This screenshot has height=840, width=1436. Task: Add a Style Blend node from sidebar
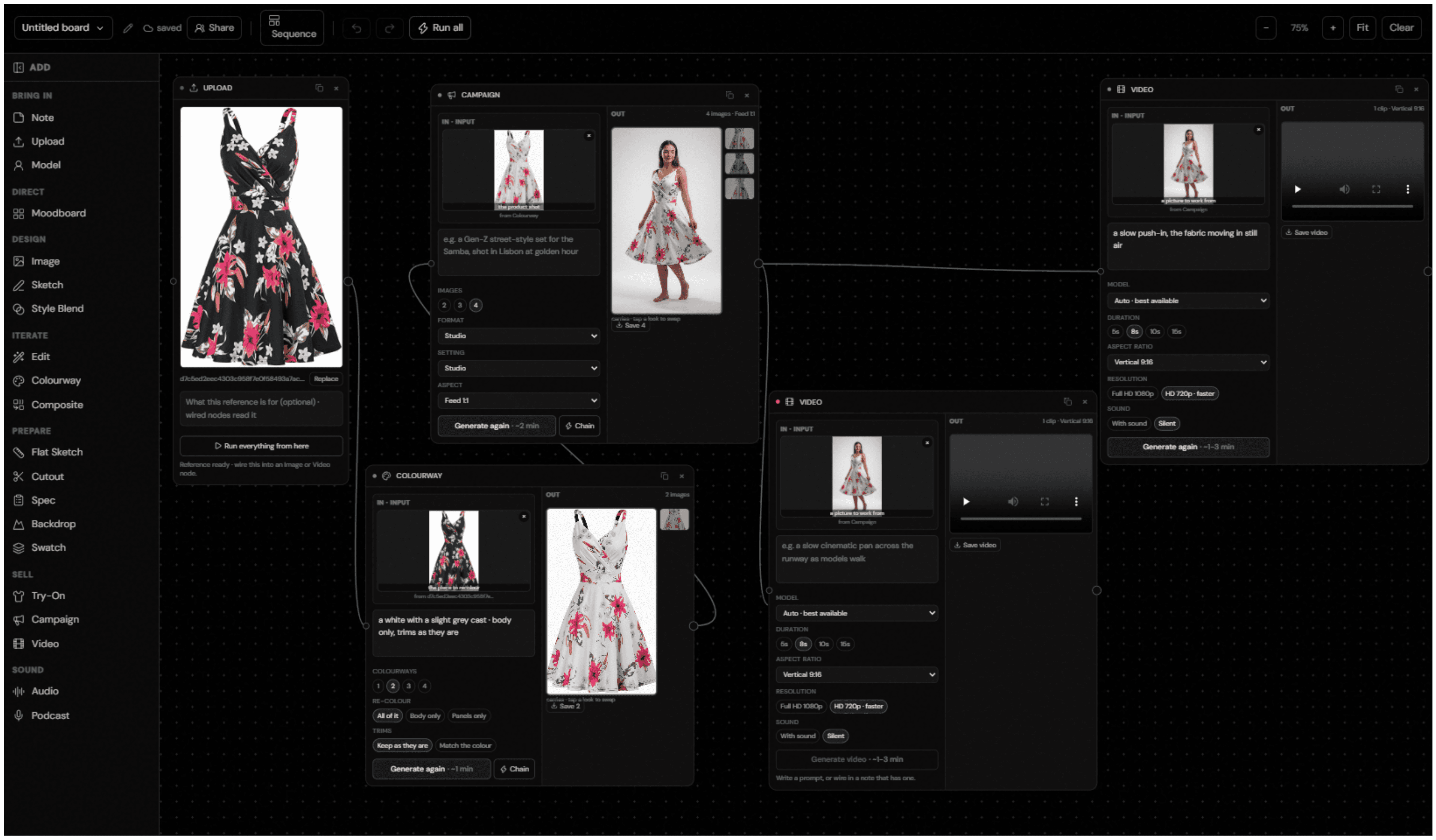point(49,309)
